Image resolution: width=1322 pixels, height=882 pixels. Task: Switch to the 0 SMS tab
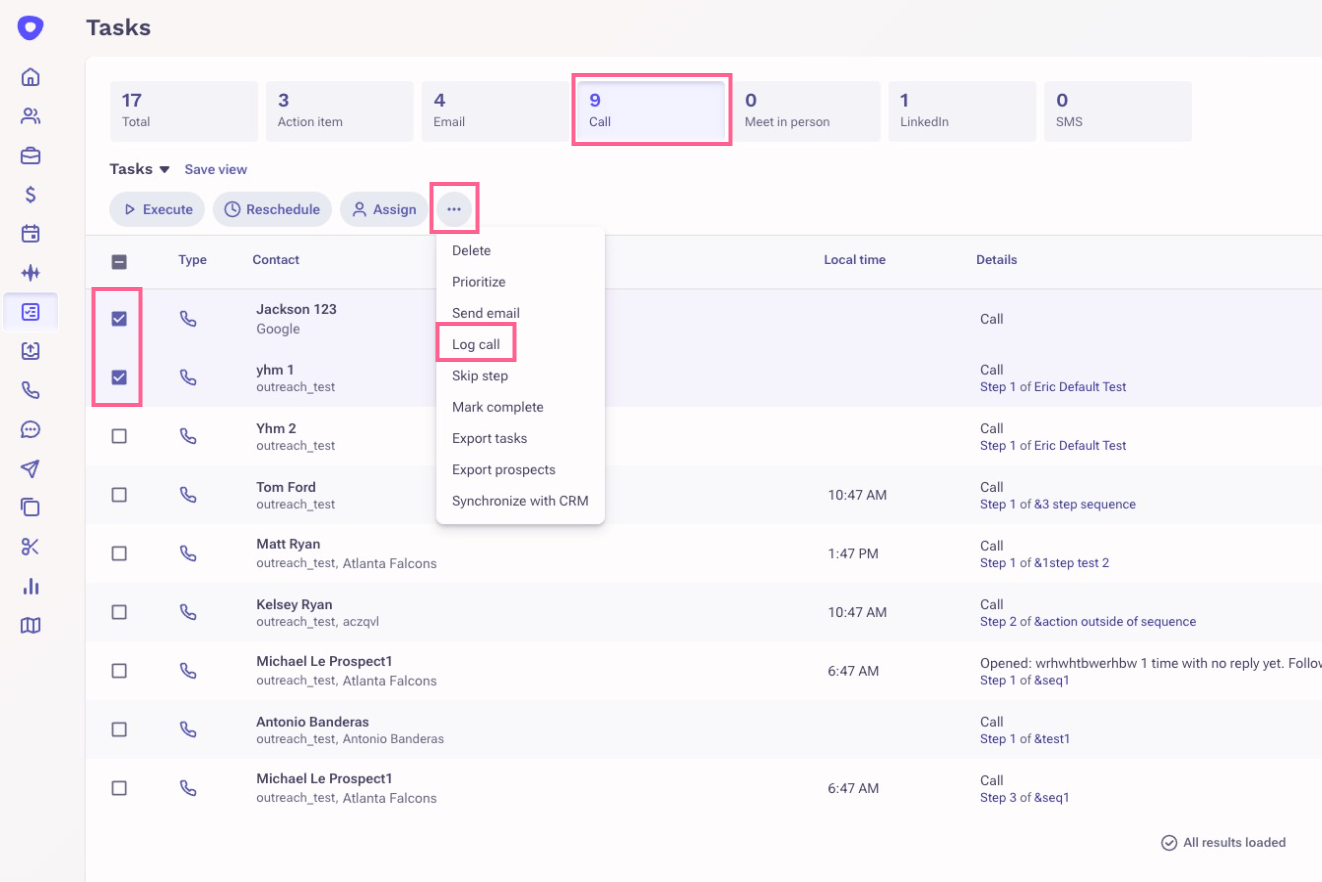1118,111
